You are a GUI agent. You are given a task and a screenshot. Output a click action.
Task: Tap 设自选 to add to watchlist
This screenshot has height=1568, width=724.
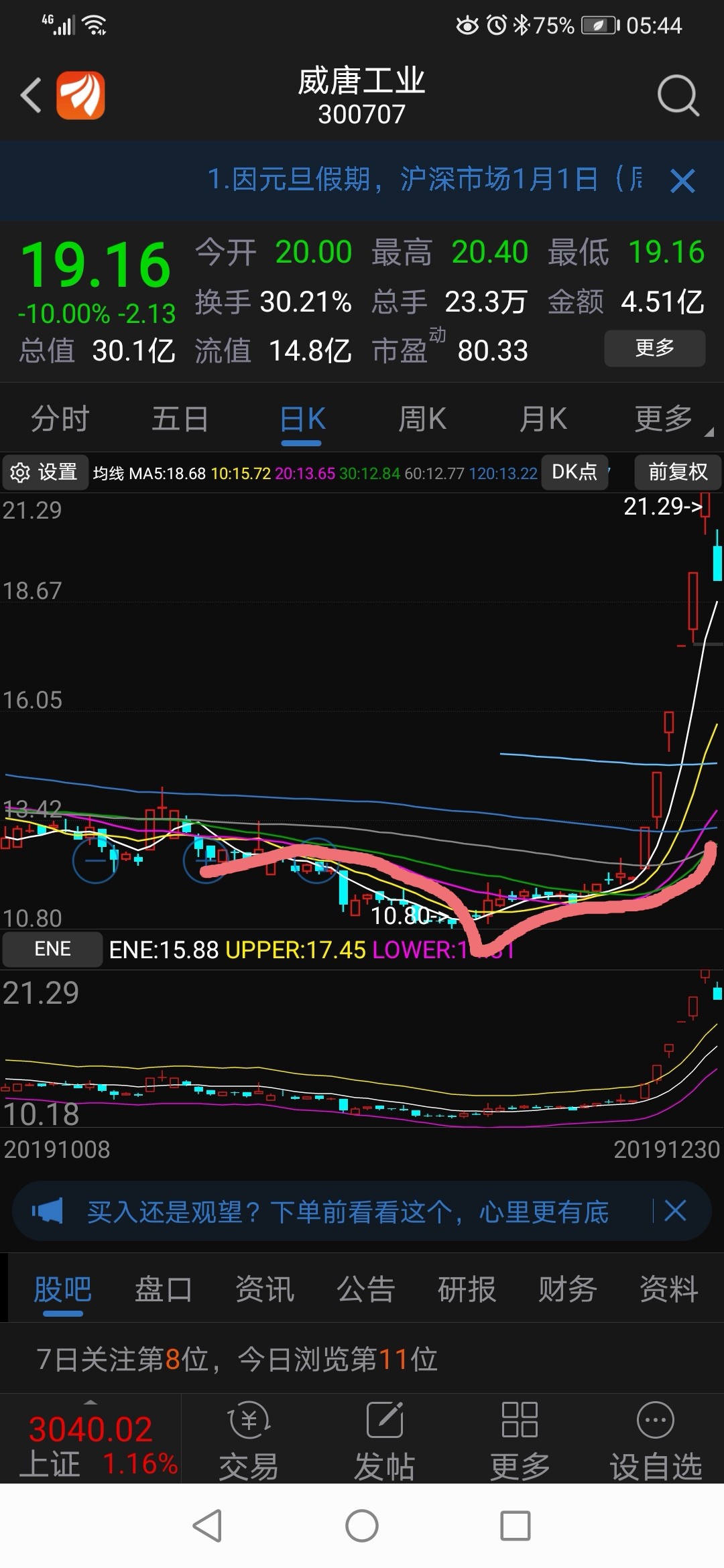(x=656, y=1441)
